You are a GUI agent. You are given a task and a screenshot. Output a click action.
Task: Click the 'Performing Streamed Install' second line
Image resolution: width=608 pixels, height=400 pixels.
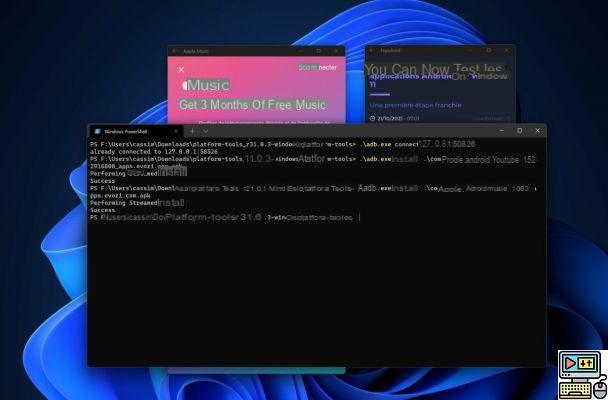click(137, 203)
